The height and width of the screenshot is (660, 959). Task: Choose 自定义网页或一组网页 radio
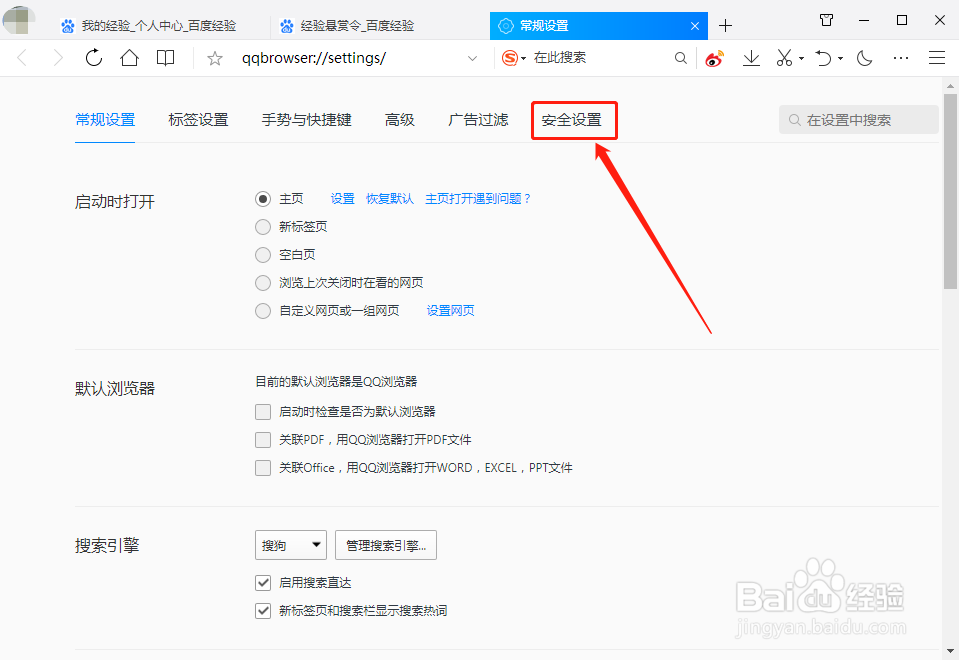(263, 311)
